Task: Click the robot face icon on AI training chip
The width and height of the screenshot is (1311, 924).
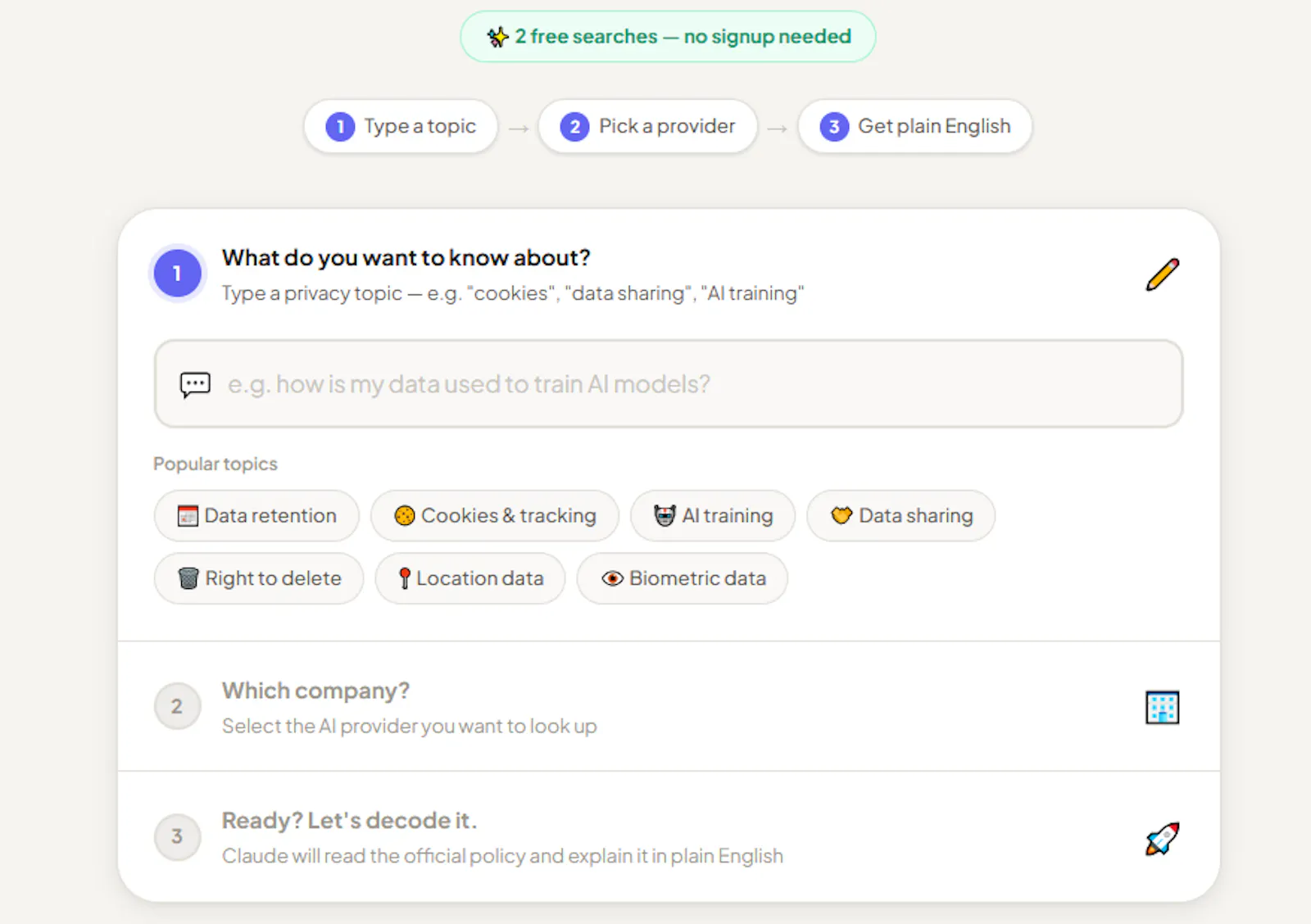Action: [x=665, y=515]
